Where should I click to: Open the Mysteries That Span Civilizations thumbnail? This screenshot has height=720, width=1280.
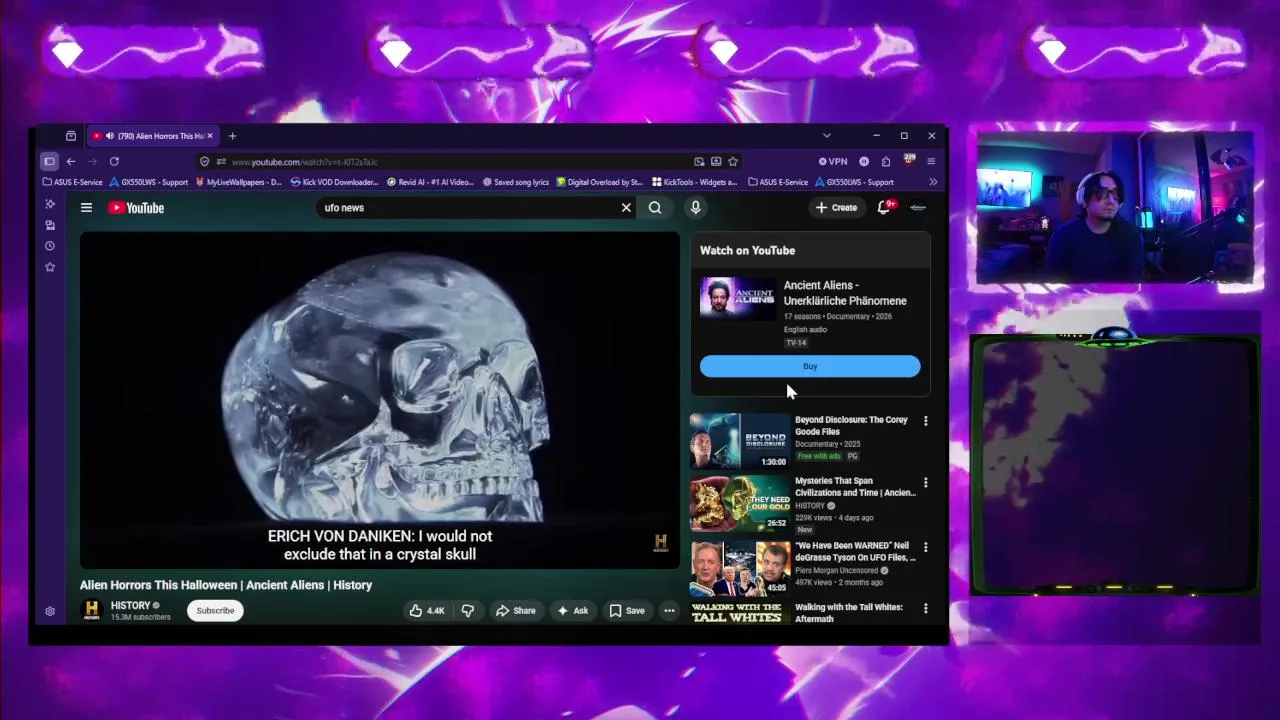[739, 503]
